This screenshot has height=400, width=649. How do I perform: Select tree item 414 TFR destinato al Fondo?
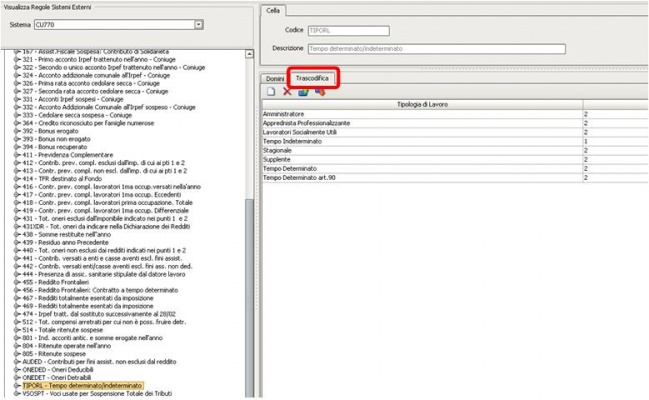(62, 179)
